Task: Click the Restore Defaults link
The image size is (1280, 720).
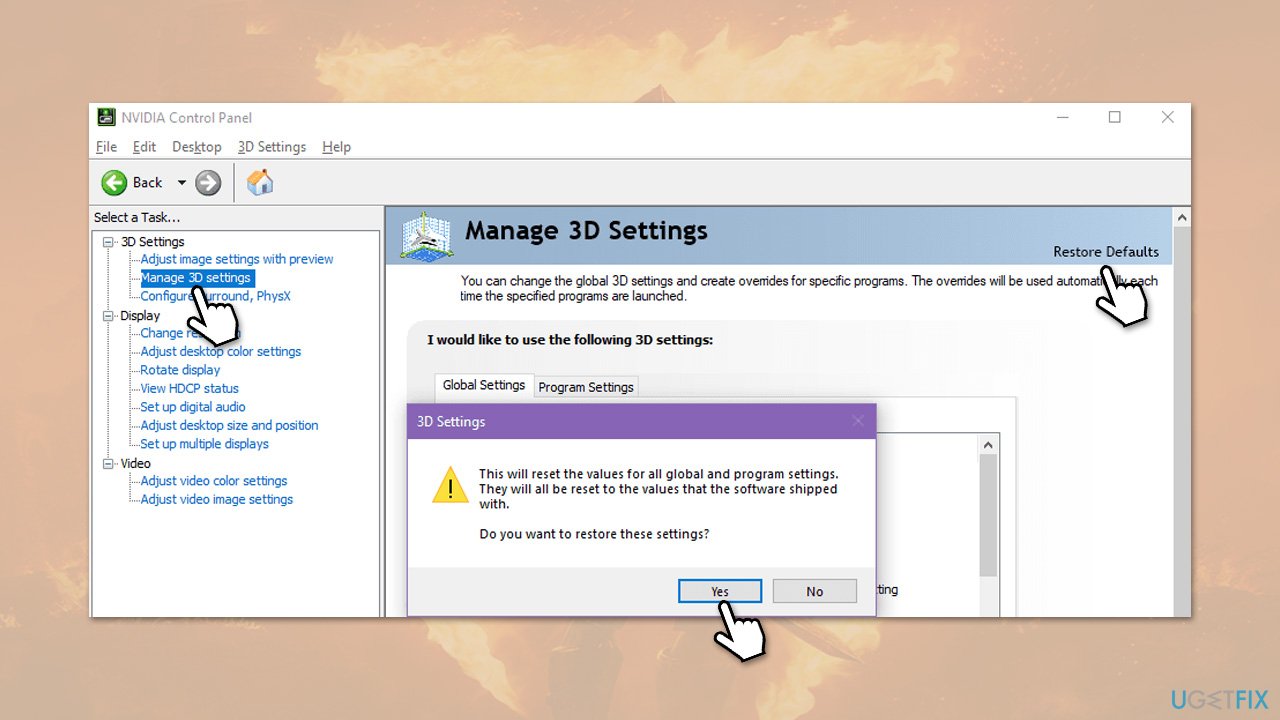Action: [1105, 252]
